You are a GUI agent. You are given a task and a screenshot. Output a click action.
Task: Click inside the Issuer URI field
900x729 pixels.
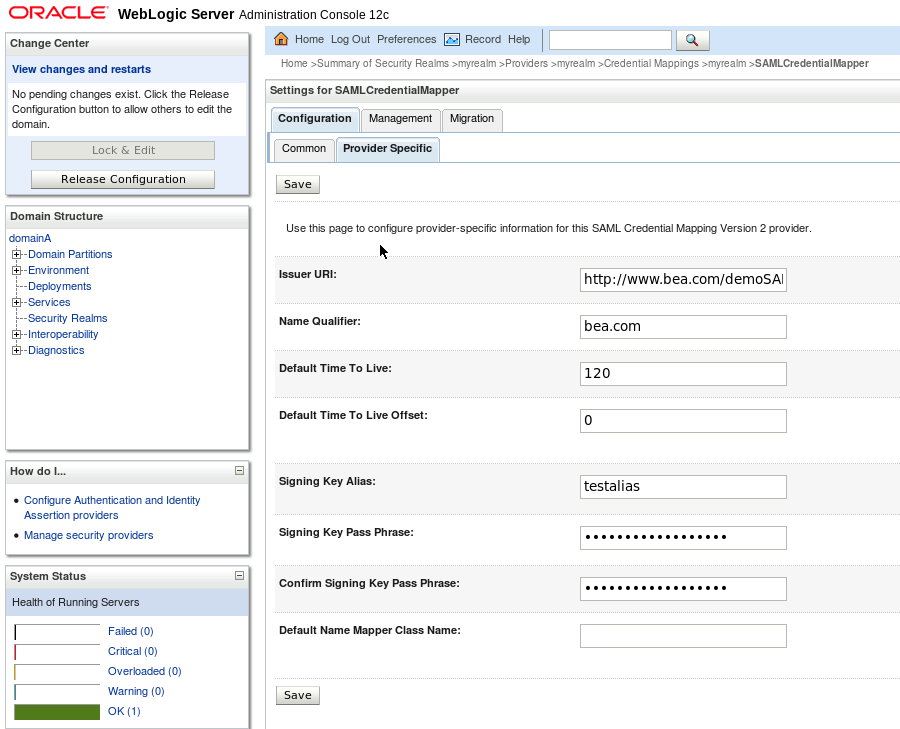tap(683, 279)
